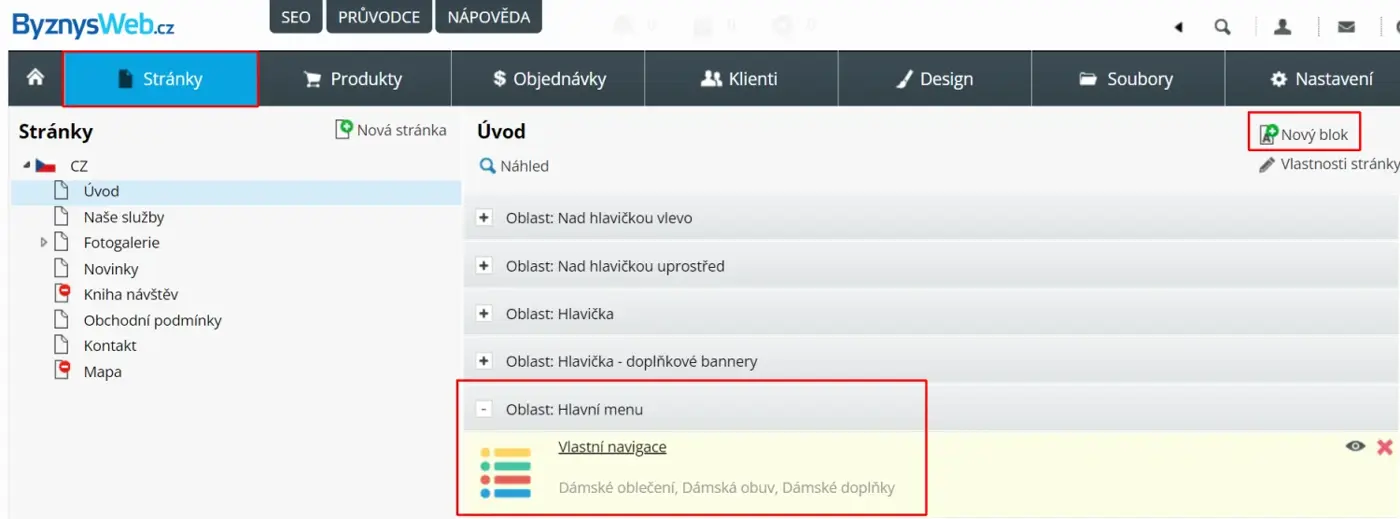Image resolution: width=1400 pixels, height=519 pixels.
Task: Click the Nový blok button
Action: point(1304,134)
